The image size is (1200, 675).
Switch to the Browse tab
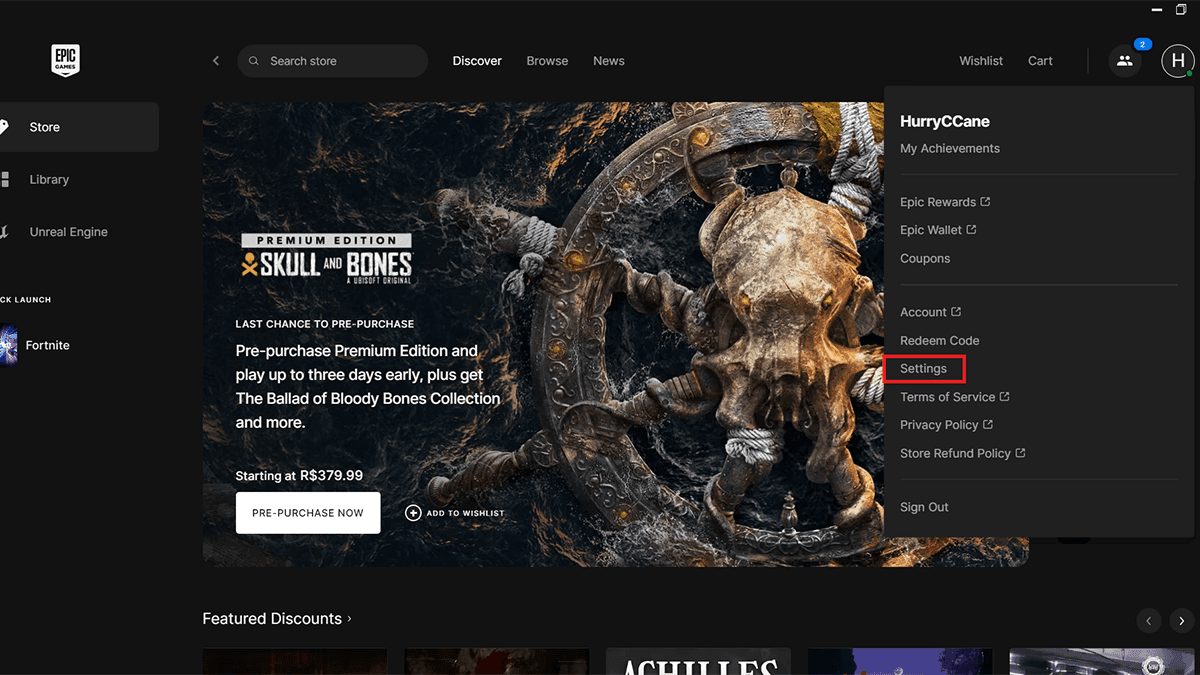point(547,61)
